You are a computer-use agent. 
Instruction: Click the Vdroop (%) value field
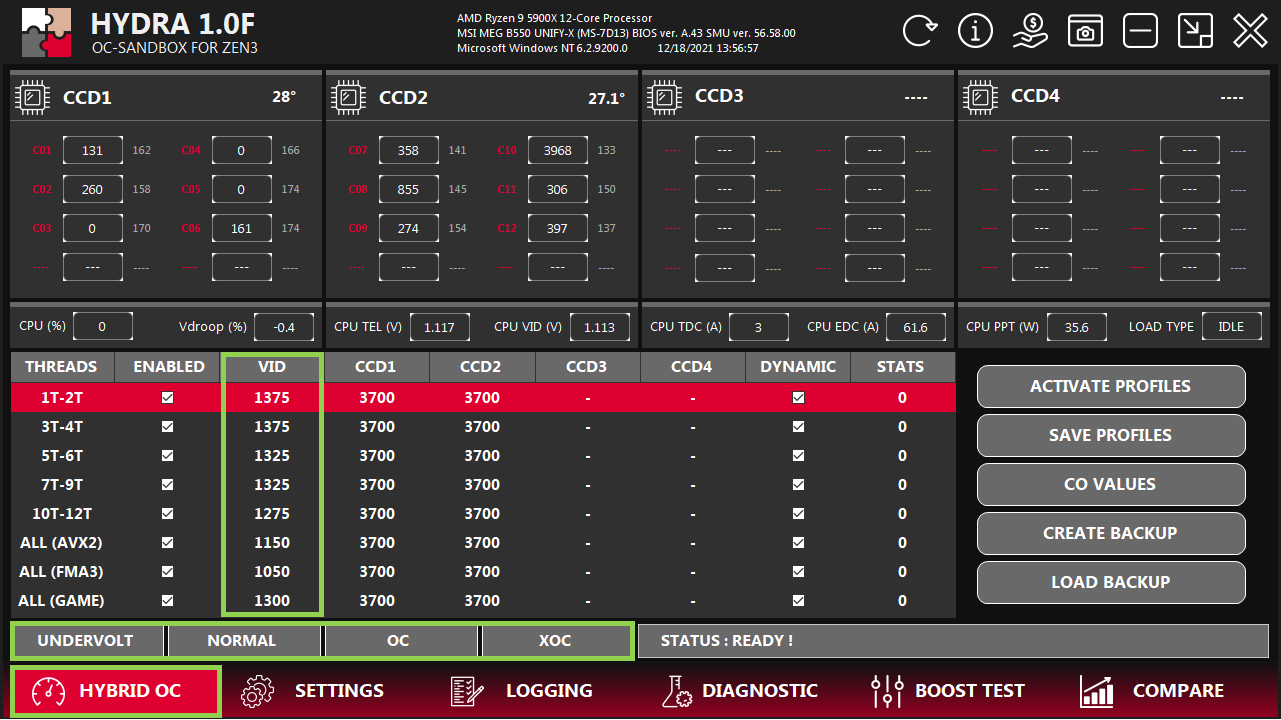(x=284, y=327)
